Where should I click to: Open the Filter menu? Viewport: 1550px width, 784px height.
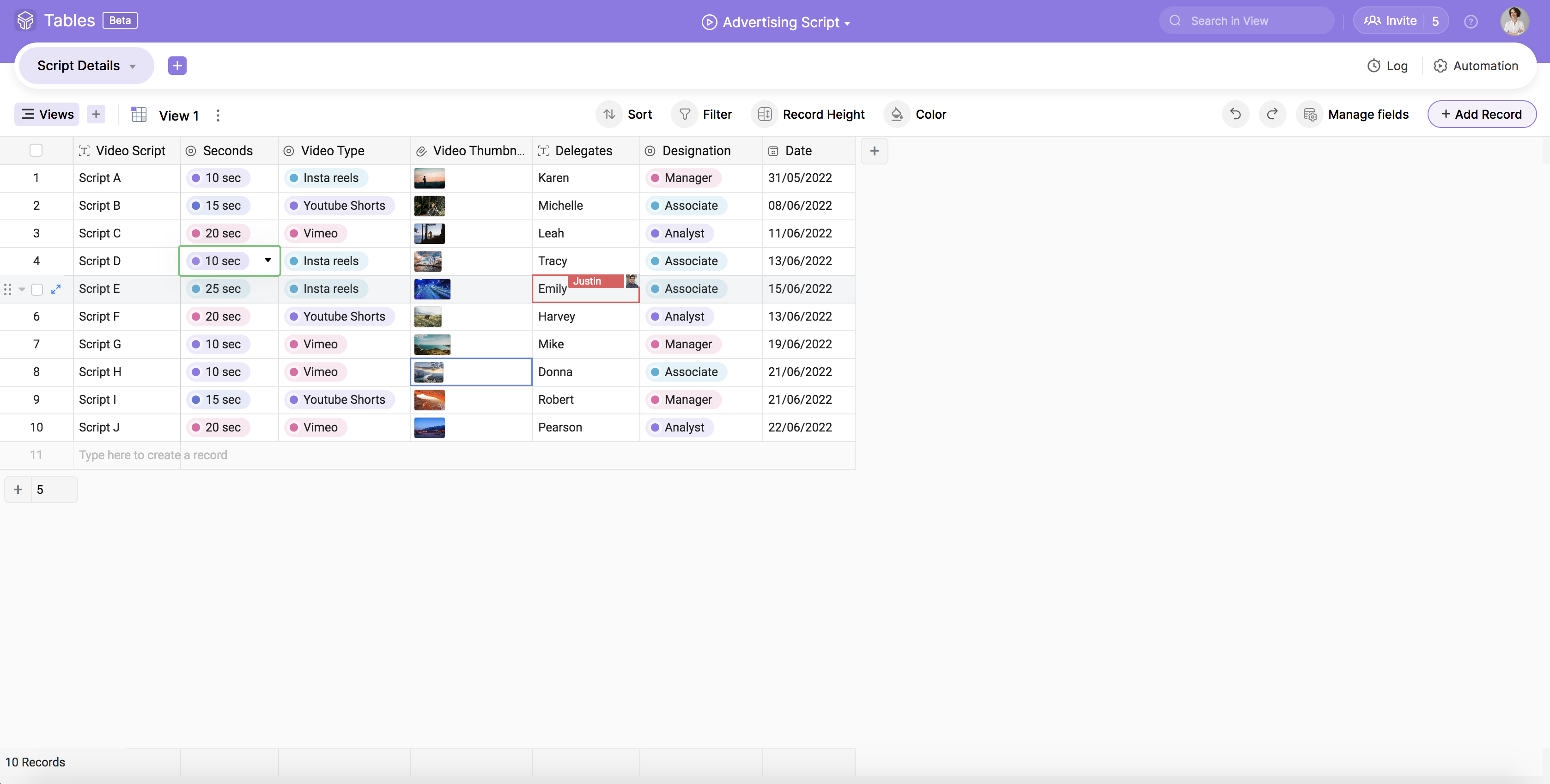[x=705, y=114]
